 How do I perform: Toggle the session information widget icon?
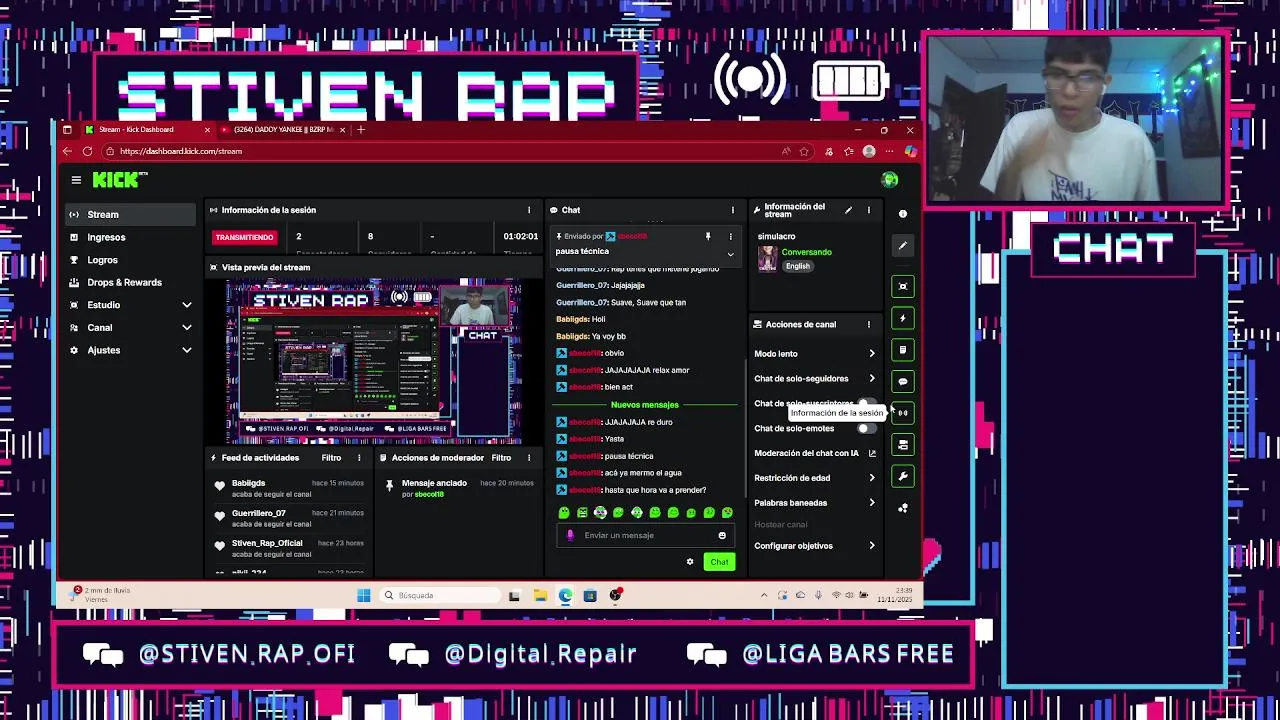[903, 413]
